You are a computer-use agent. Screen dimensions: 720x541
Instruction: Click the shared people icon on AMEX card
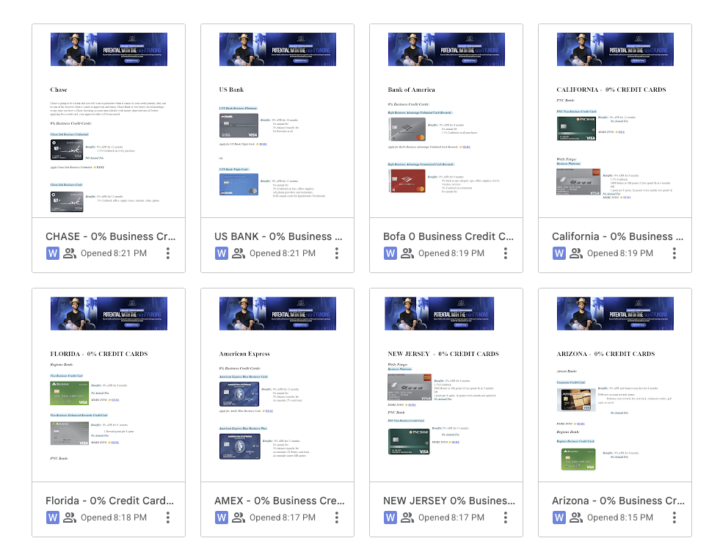238,518
